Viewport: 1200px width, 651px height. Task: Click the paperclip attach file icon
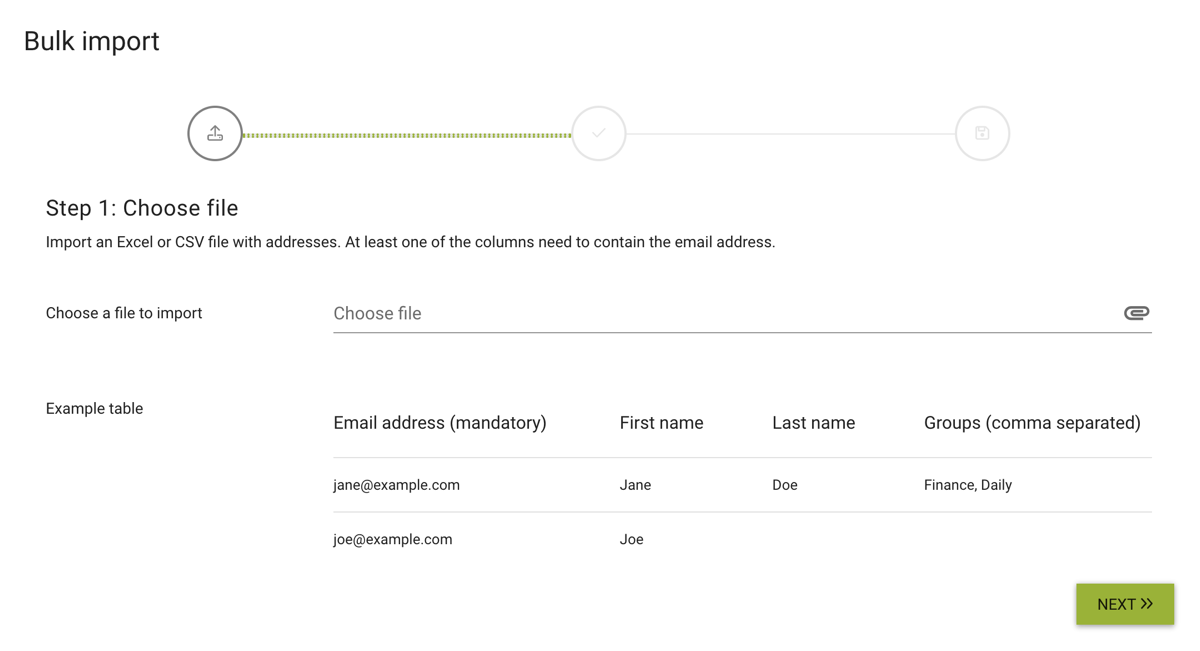[x=1136, y=313]
